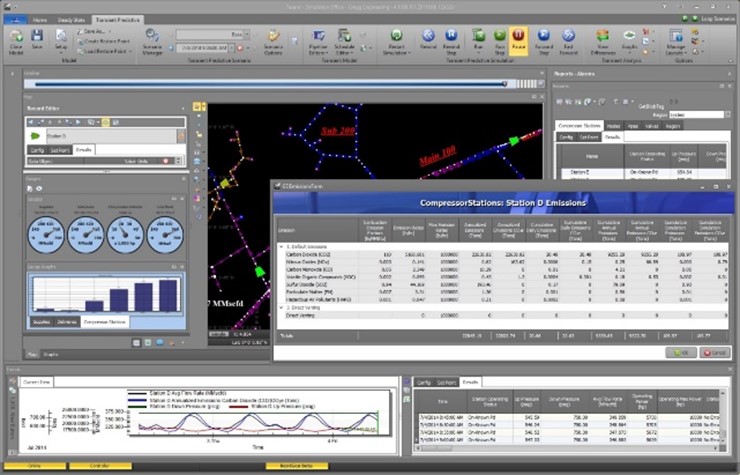The image size is (740, 475).
Task: Click the yellow highlighted tool atop the map toolbar
Action: 197,107
